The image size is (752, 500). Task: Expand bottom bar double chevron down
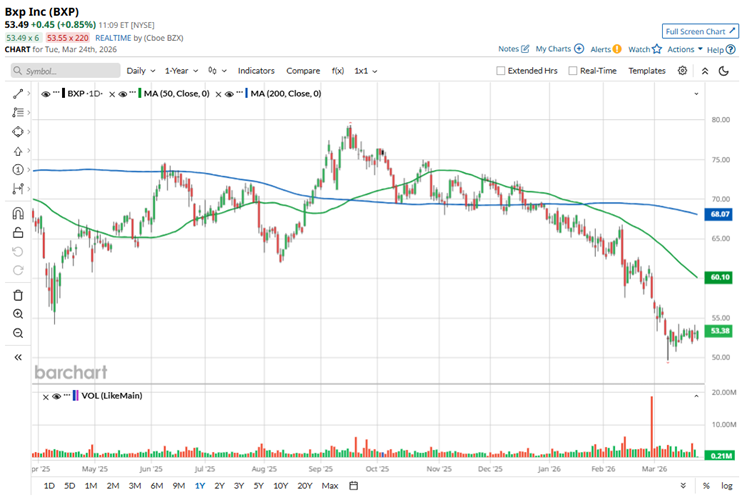point(683,486)
